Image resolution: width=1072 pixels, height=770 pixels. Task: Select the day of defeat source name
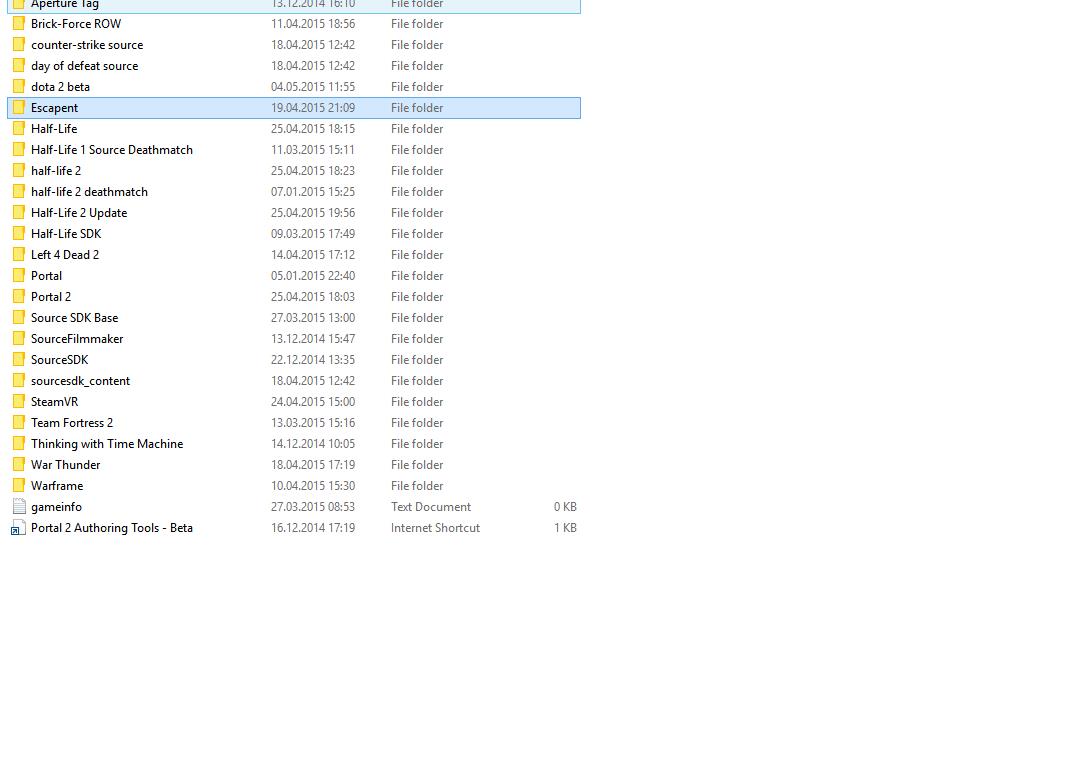pos(84,66)
